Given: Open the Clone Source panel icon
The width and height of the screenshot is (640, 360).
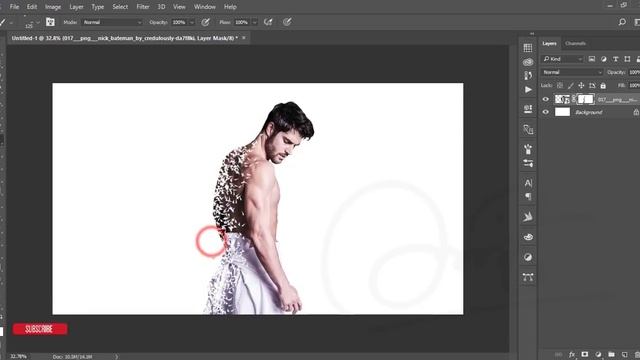Looking at the screenshot, I should point(528,129).
